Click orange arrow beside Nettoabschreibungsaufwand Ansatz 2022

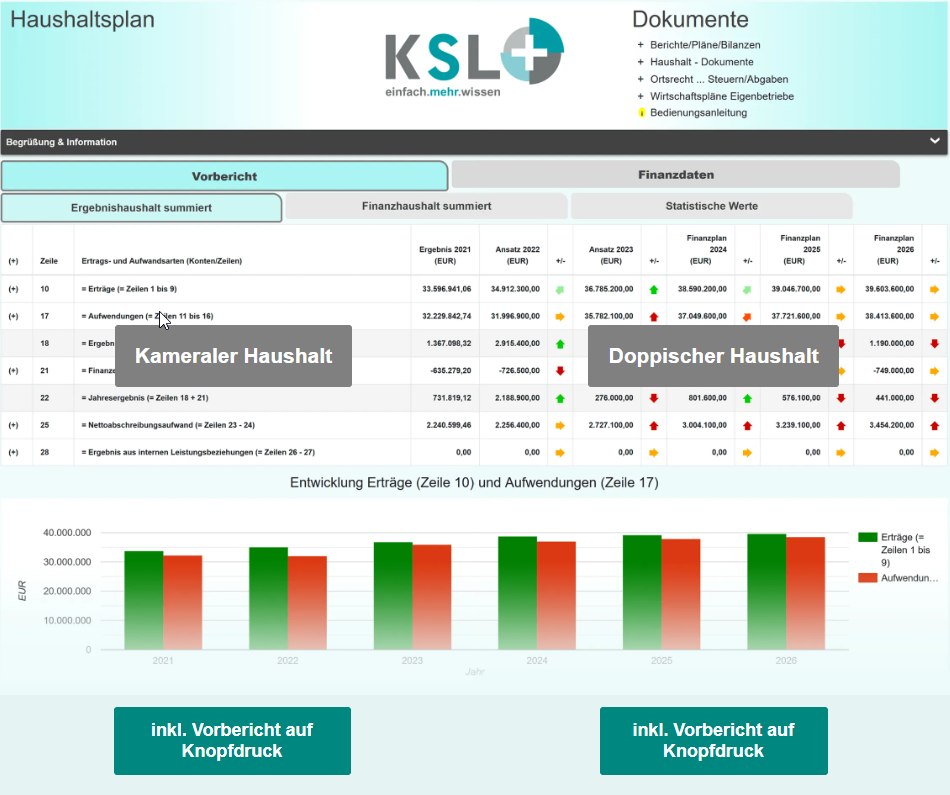(560, 425)
